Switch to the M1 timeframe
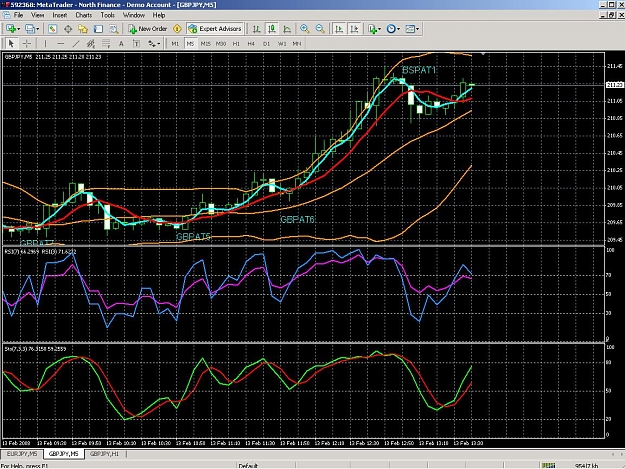 175,43
